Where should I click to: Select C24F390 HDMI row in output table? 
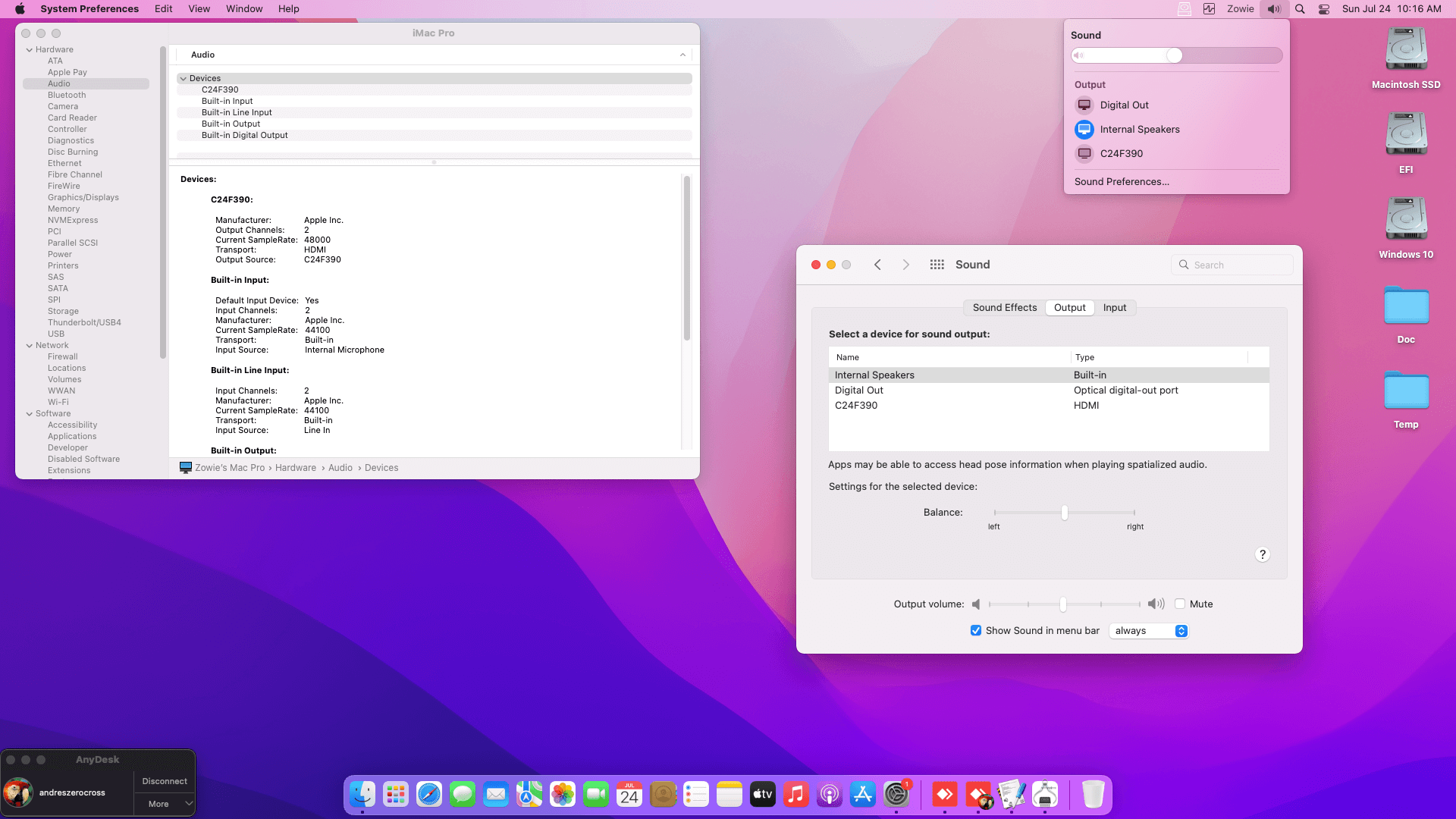point(1049,406)
